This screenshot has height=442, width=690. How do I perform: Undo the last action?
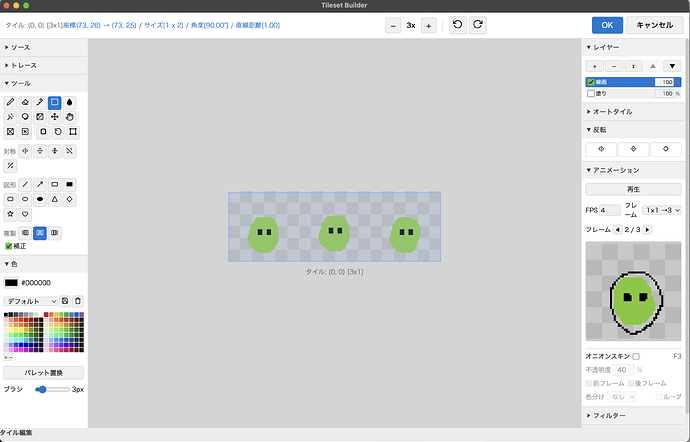pos(458,25)
